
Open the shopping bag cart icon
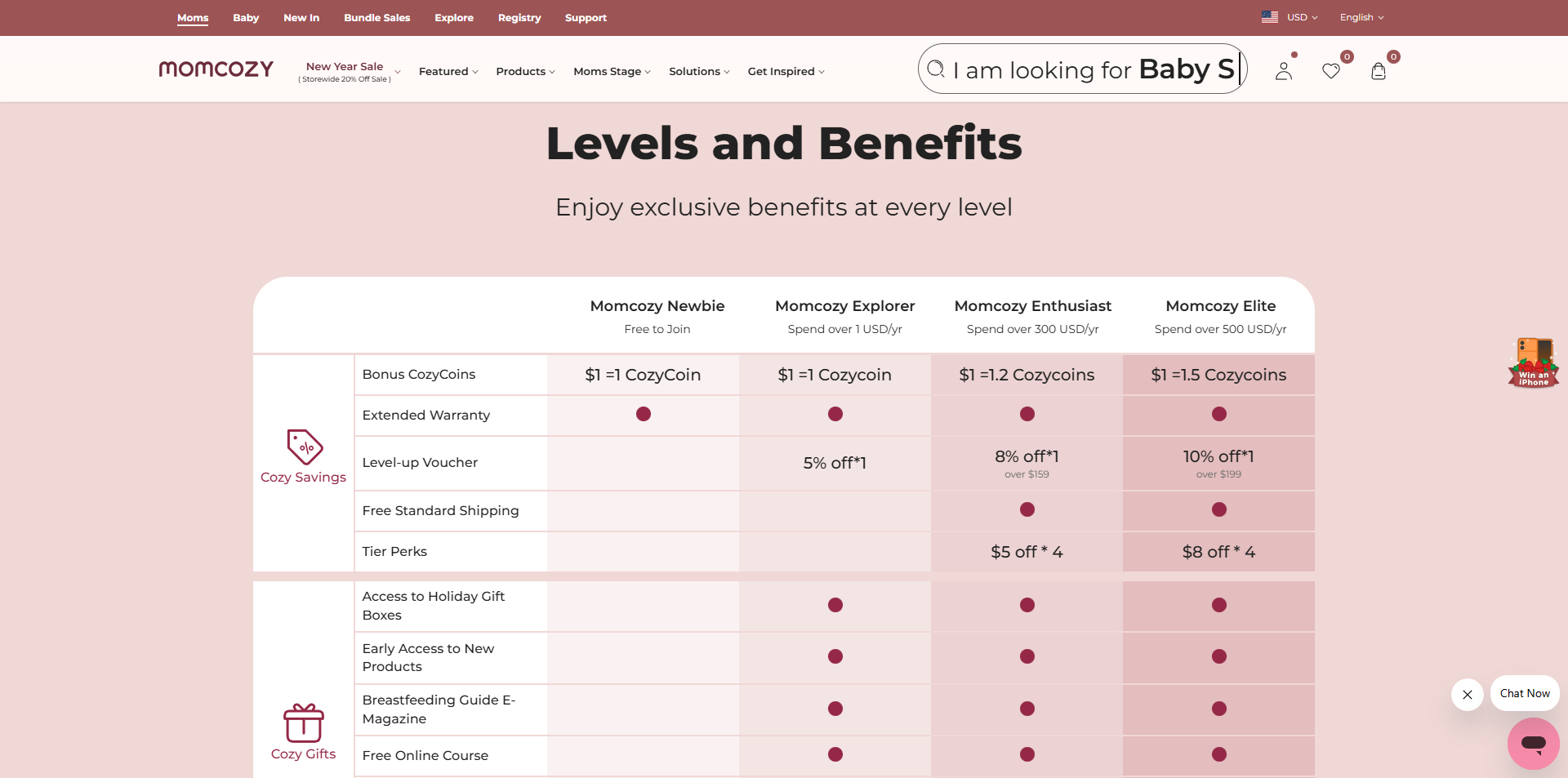1379,72
